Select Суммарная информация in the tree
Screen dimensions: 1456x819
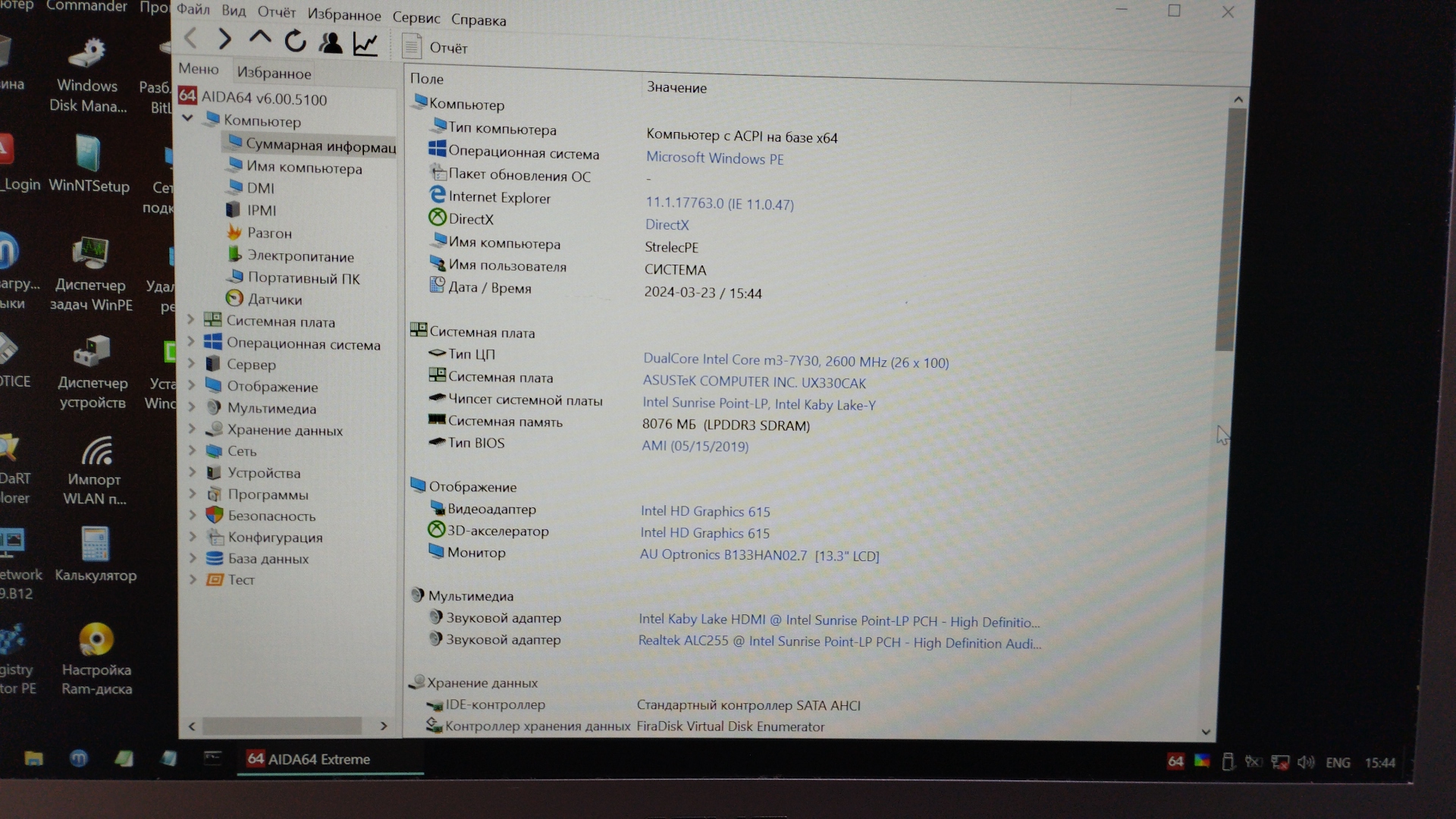point(311,144)
